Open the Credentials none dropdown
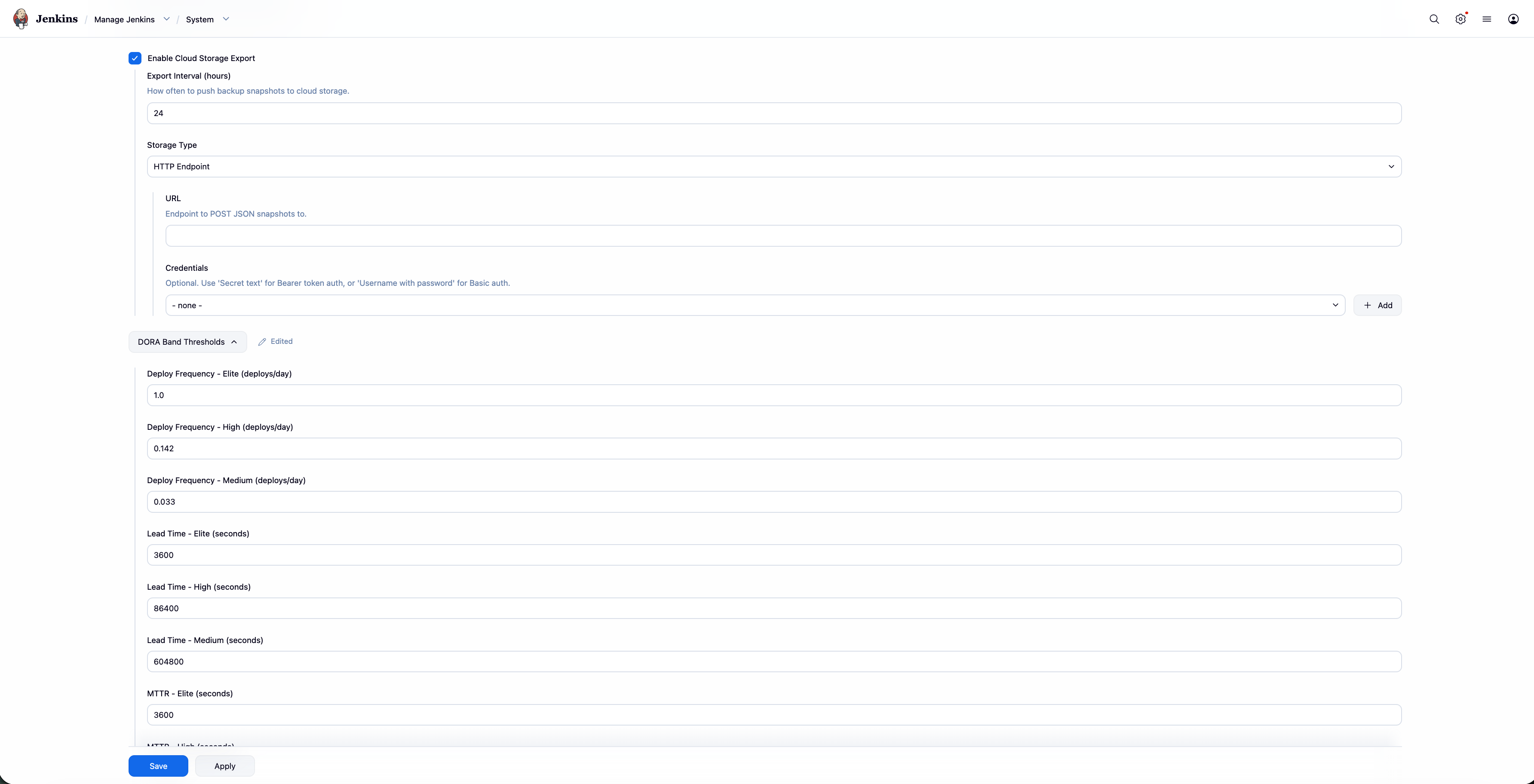 click(755, 305)
